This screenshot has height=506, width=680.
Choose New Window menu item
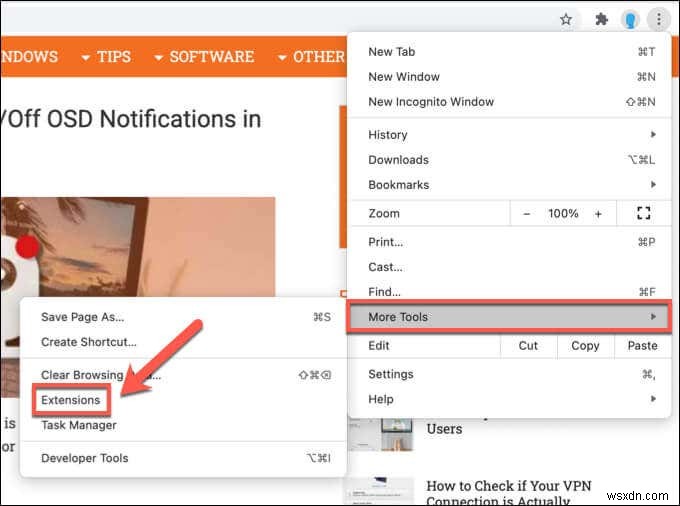511,77
